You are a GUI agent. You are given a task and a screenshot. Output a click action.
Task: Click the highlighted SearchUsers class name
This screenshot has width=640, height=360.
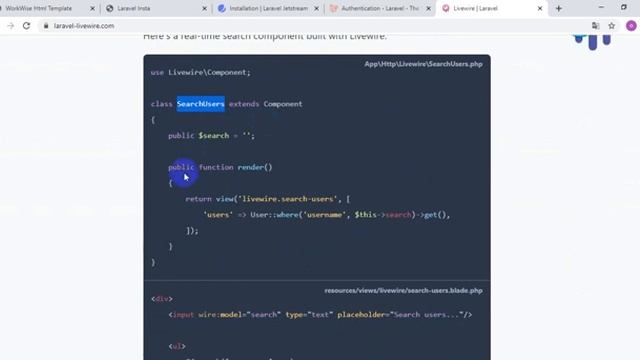[200, 104]
